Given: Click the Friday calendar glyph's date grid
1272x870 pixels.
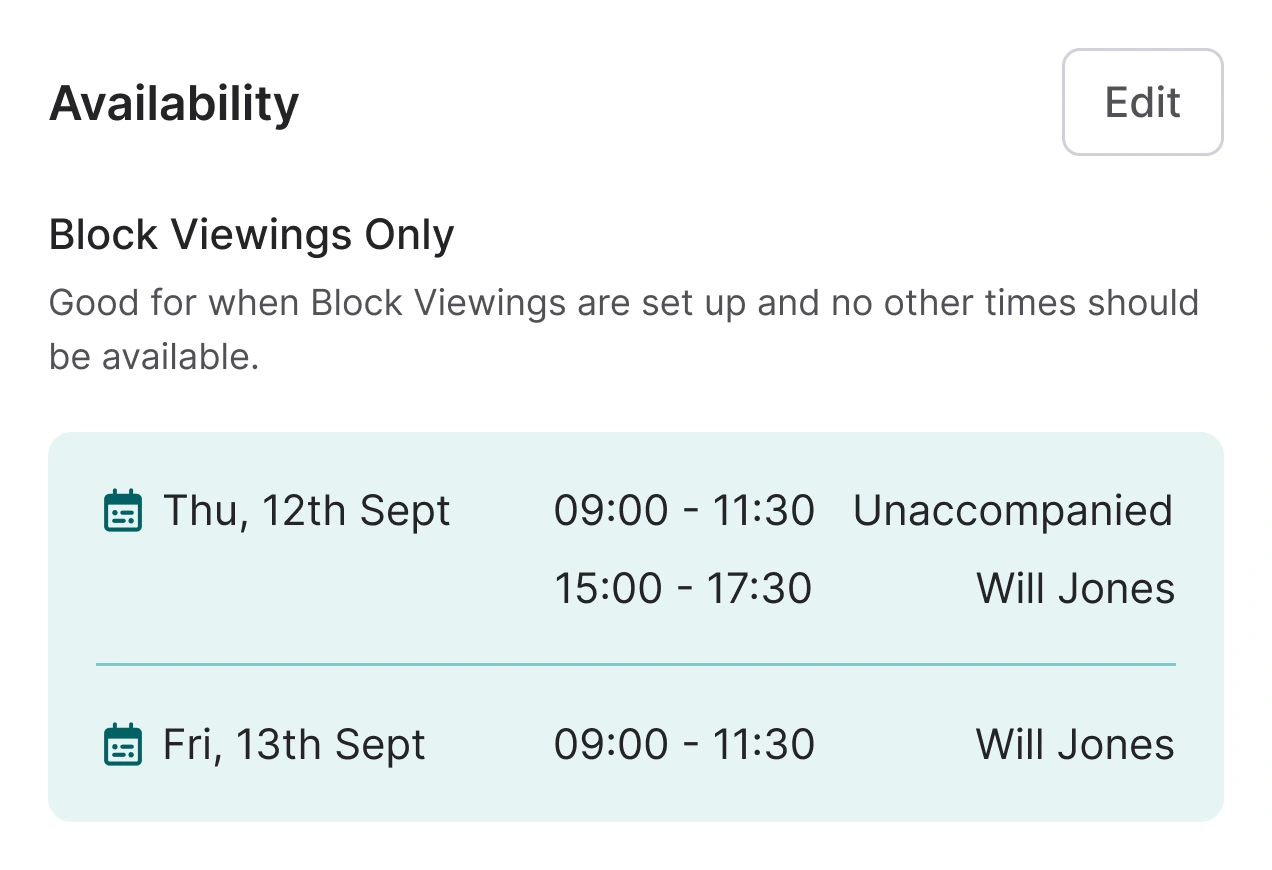Looking at the screenshot, I should click(122, 750).
